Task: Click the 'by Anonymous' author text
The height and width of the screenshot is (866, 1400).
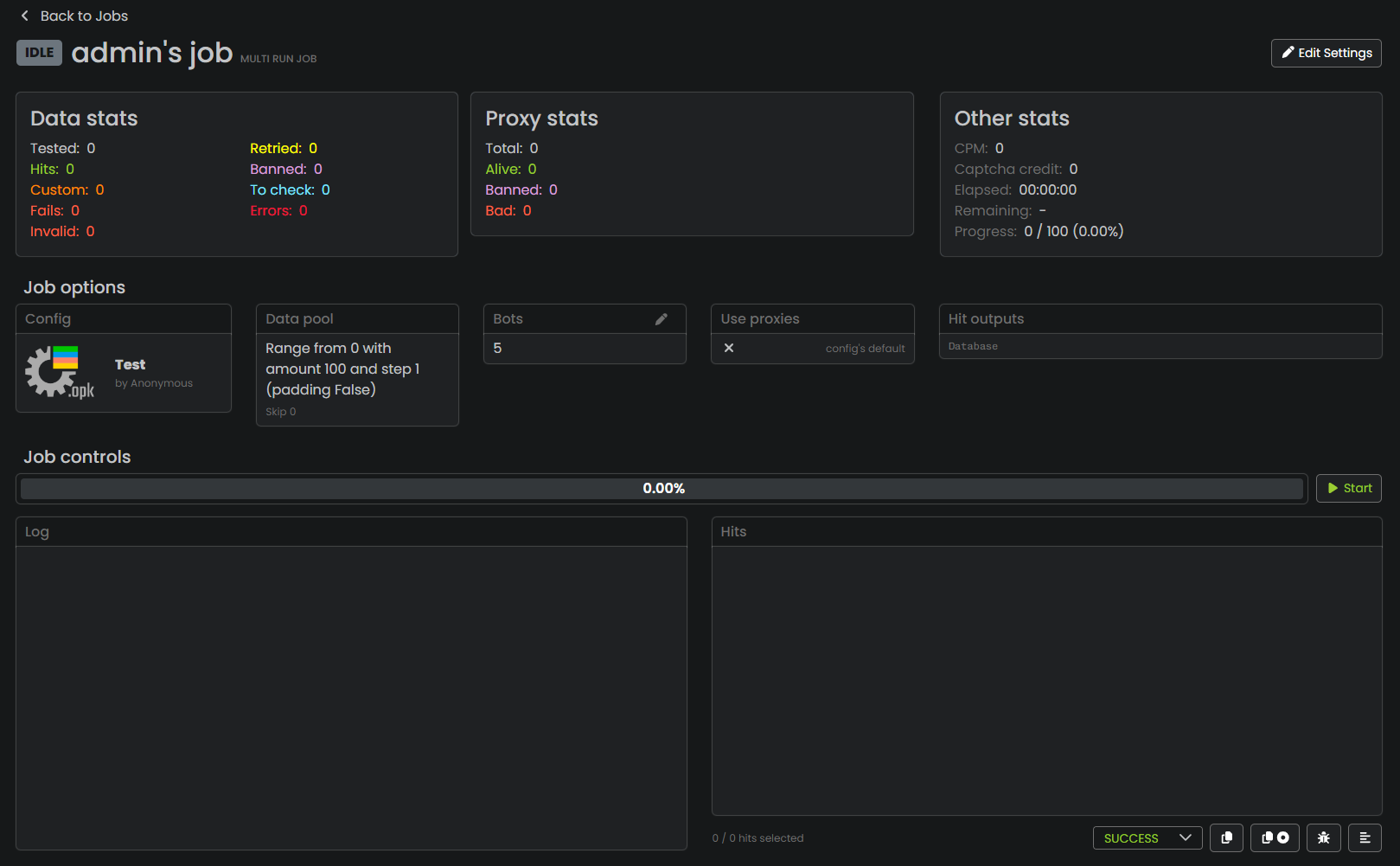Action: point(154,383)
